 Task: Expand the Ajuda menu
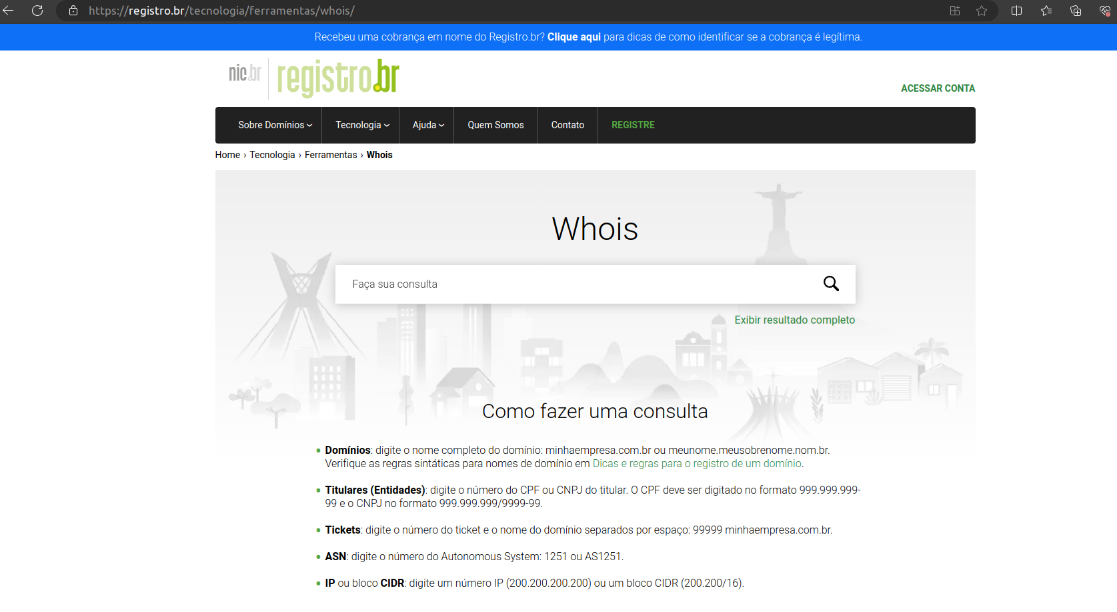tap(427, 125)
